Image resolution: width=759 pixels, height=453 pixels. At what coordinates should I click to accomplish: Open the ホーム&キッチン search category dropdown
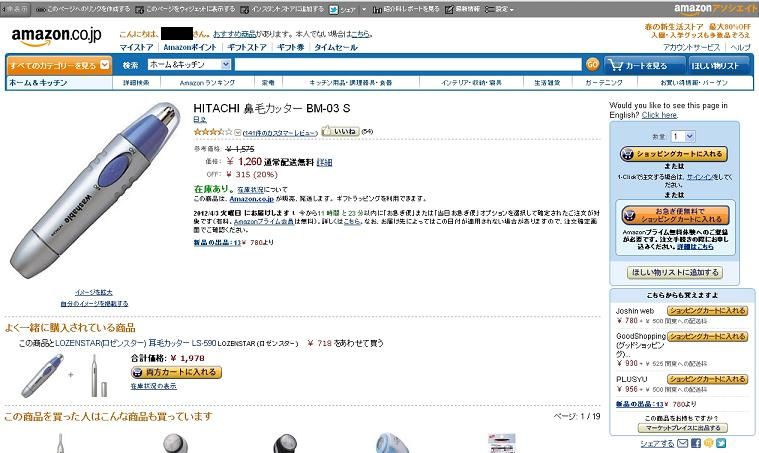click(189, 64)
